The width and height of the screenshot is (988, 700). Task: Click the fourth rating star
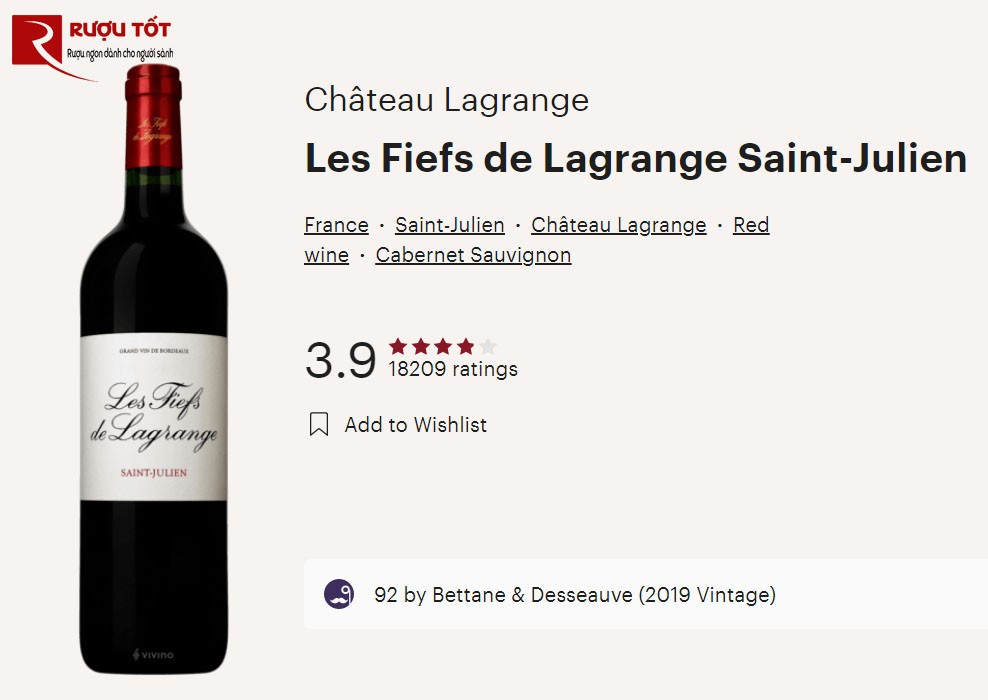[x=463, y=345]
